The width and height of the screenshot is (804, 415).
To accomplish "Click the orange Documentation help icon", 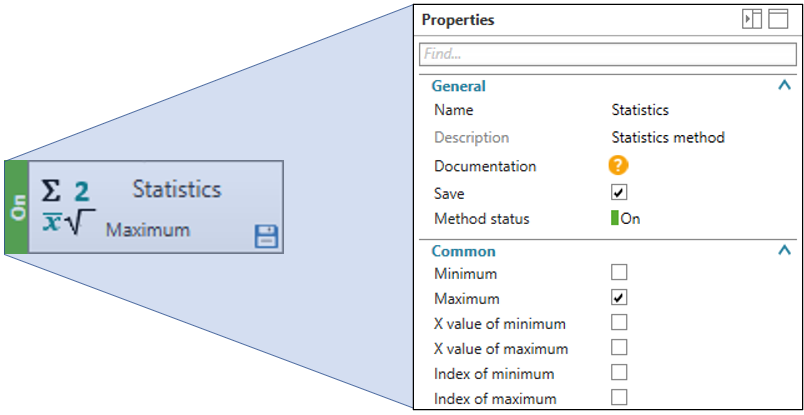I will pos(620,166).
